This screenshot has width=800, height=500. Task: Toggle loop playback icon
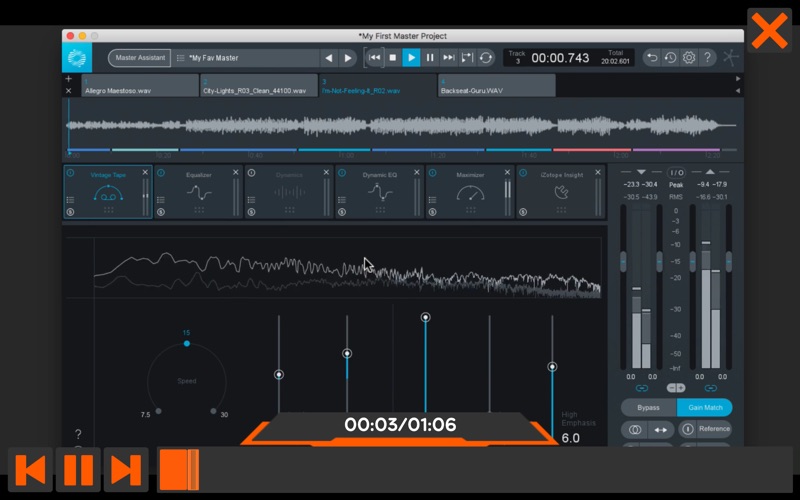point(486,58)
